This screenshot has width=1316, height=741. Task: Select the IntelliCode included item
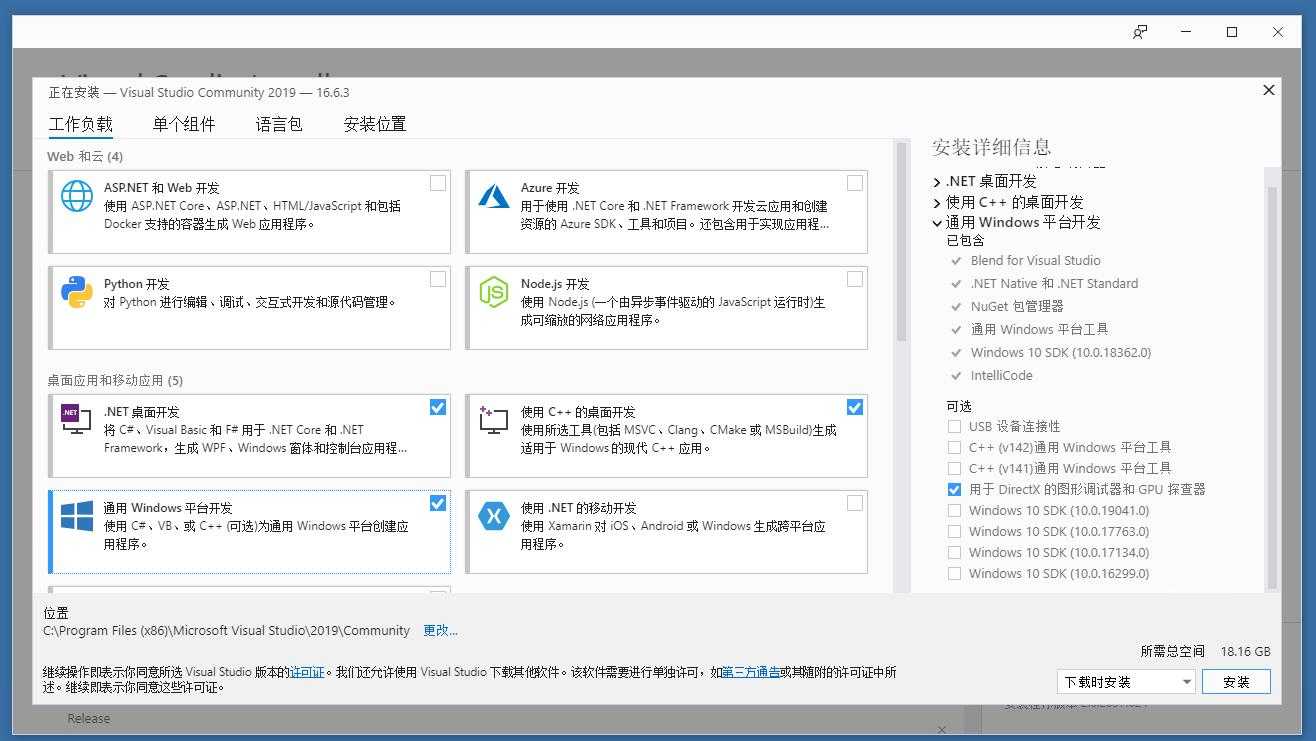pos(1001,375)
